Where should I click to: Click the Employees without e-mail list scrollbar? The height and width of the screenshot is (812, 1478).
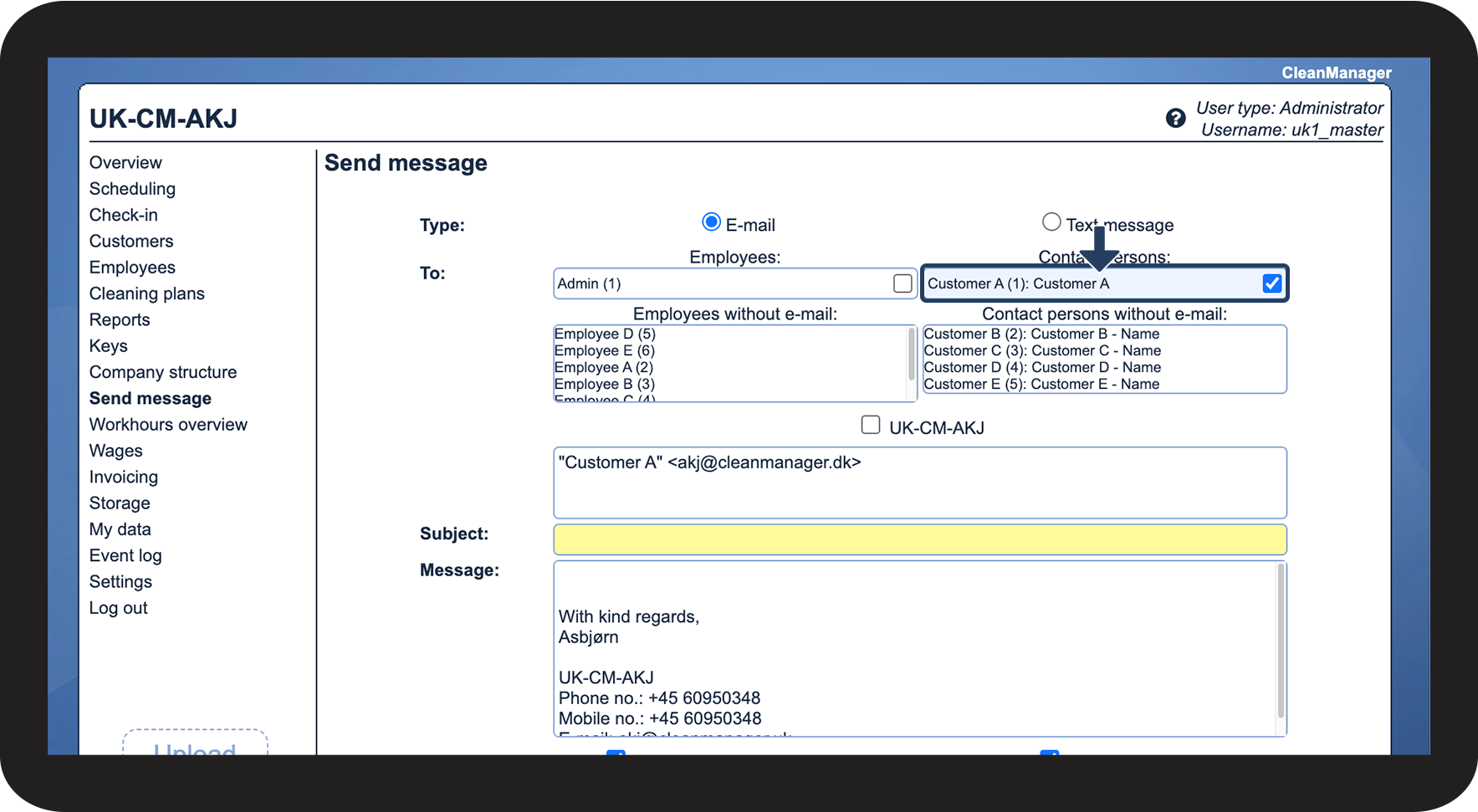911,355
